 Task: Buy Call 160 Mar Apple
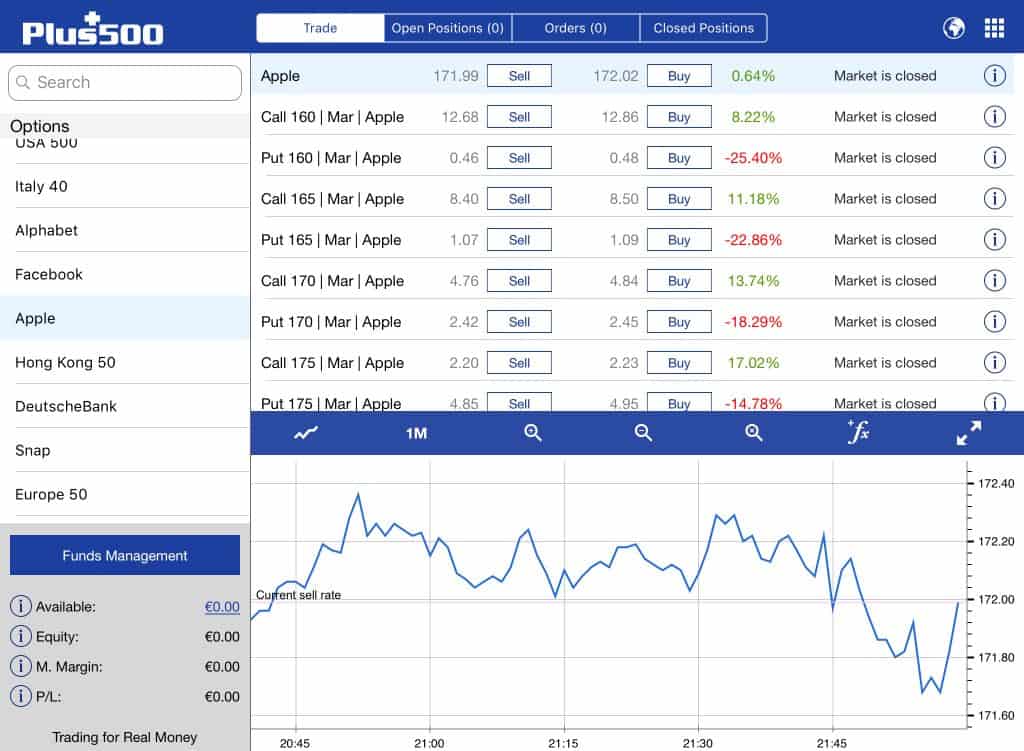(x=679, y=117)
